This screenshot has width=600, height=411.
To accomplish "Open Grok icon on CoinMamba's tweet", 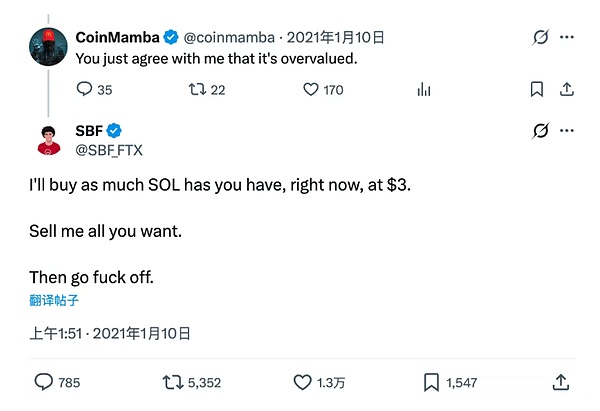I will pos(541,37).
